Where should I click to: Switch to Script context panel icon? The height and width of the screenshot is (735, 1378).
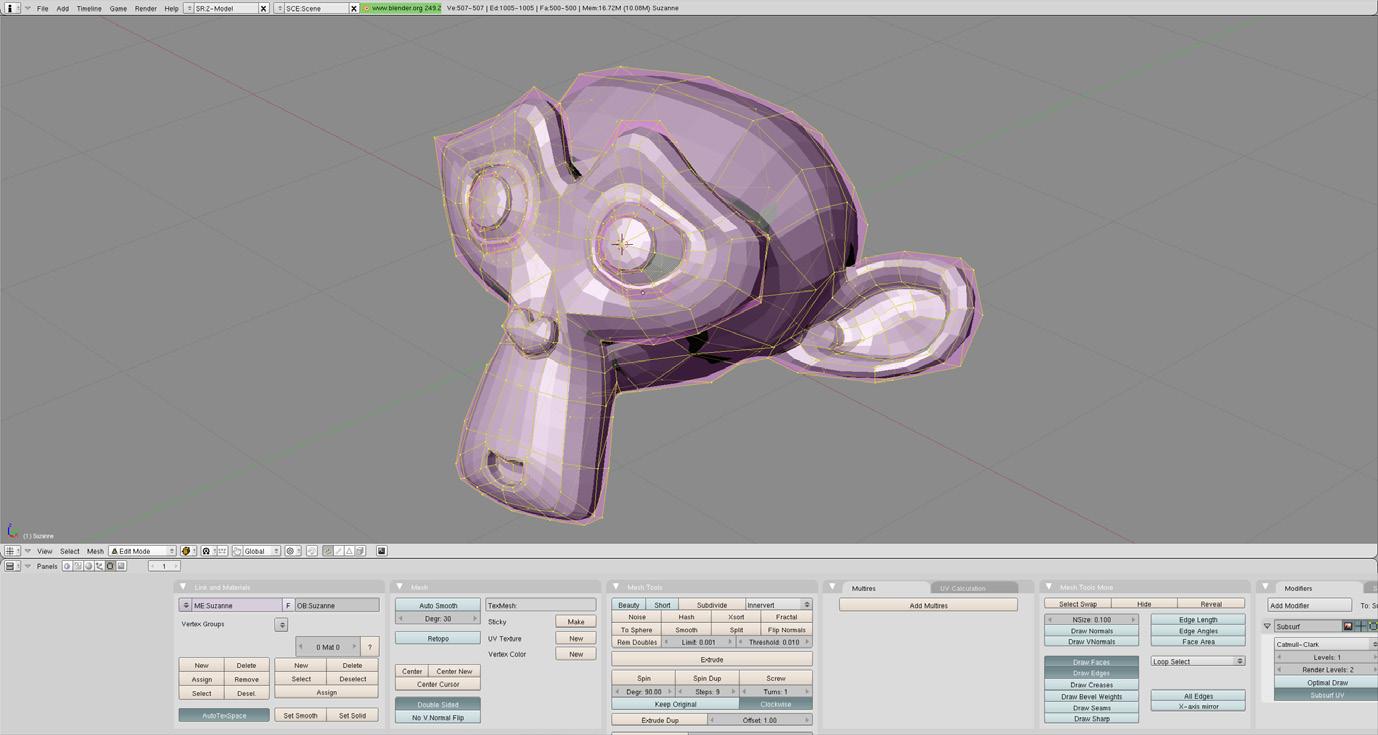77,566
